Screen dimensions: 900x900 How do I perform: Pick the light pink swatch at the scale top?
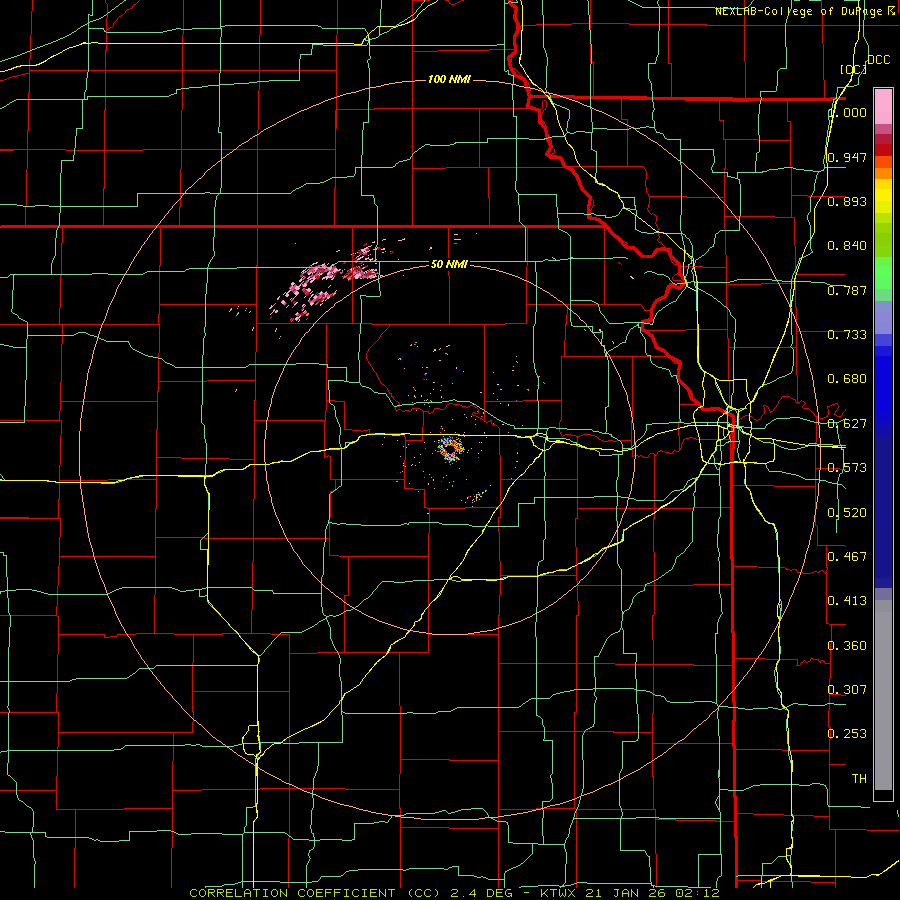pos(883,106)
